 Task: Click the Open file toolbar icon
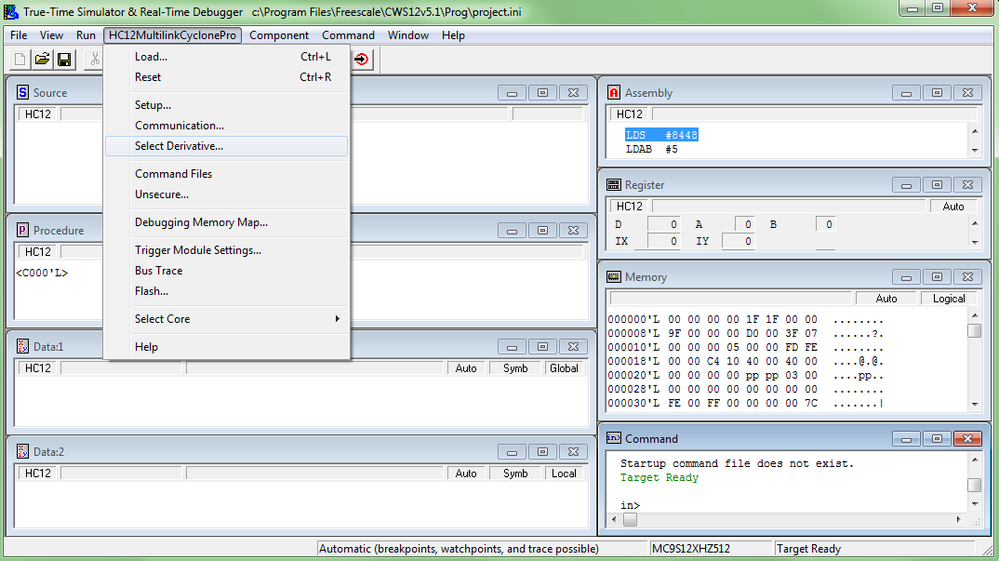point(42,59)
